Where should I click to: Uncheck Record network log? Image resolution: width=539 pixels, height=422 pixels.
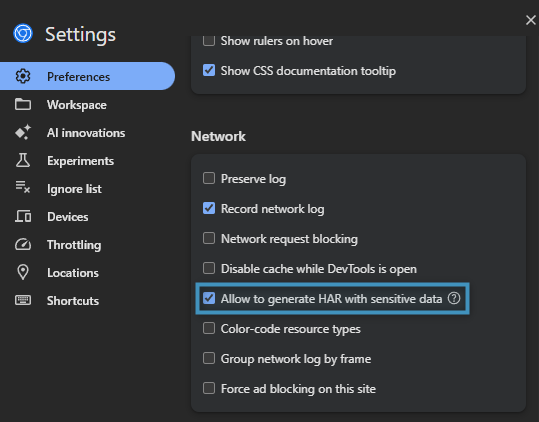(209, 208)
